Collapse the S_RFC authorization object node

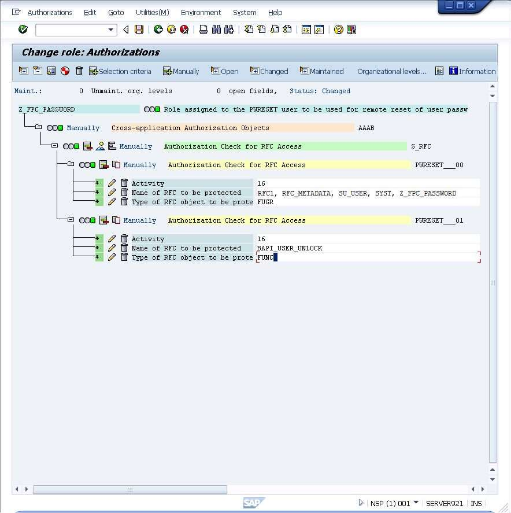(54, 146)
